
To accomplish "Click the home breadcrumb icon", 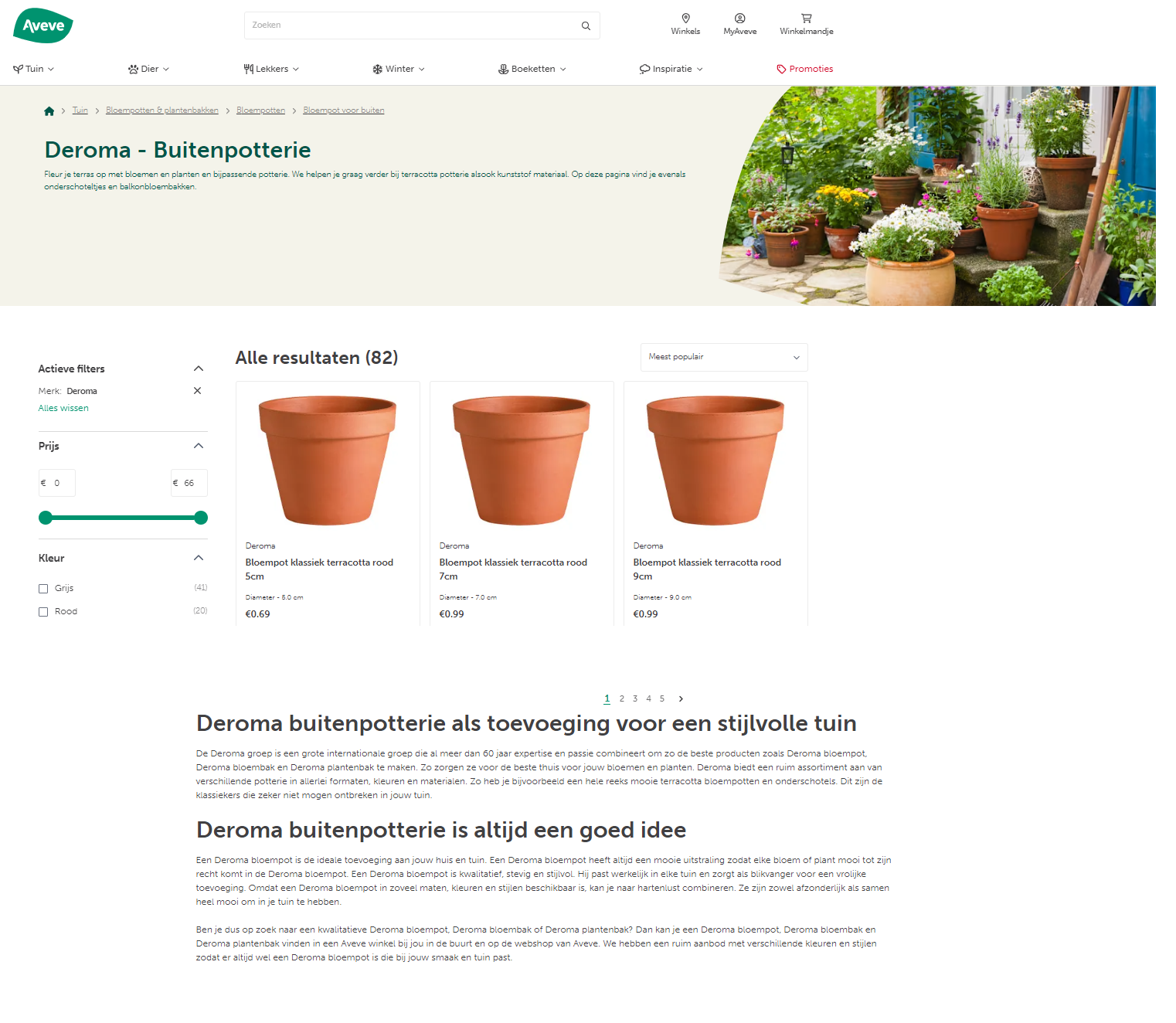I will (49, 110).
